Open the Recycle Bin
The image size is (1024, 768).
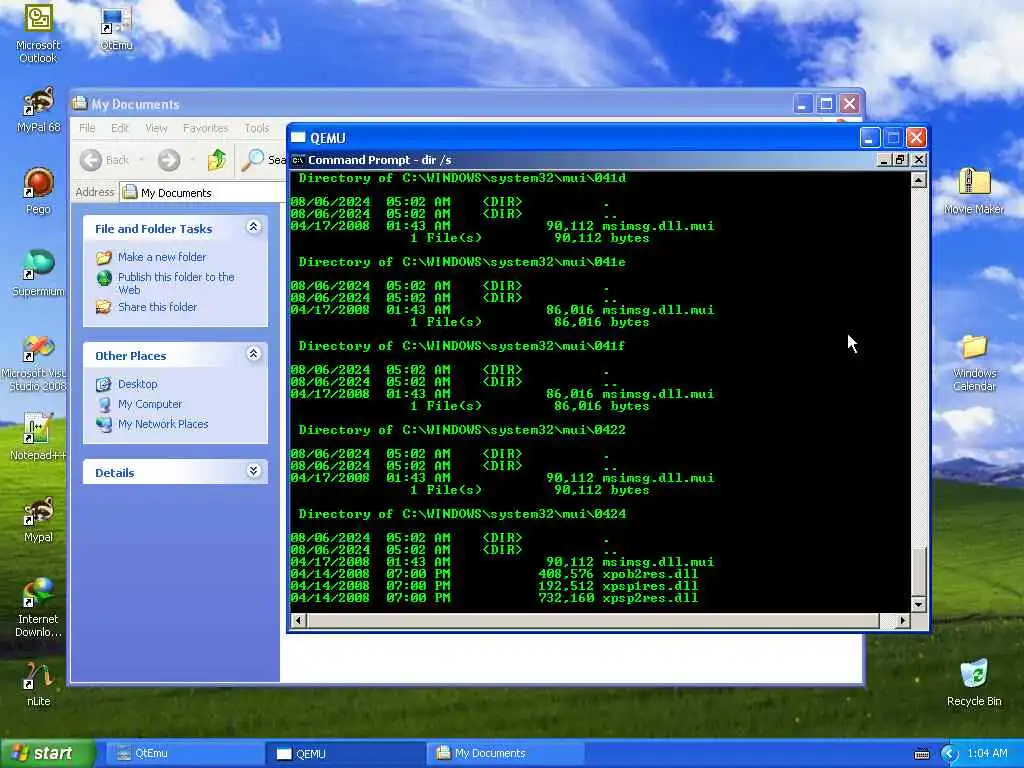(x=974, y=683)
